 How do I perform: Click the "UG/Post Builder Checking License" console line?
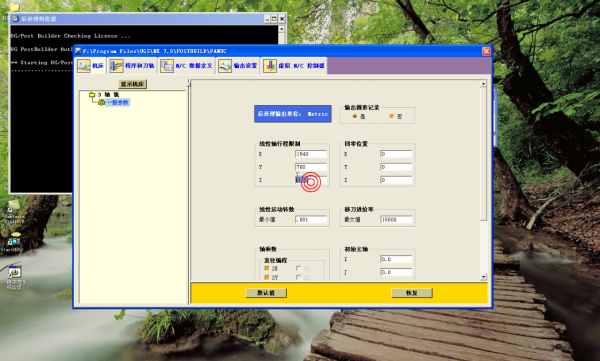(70, 36)
